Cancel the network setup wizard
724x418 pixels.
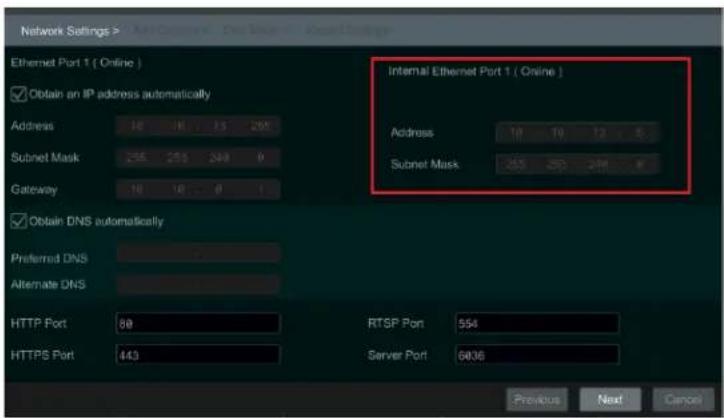tap(683, 400)
